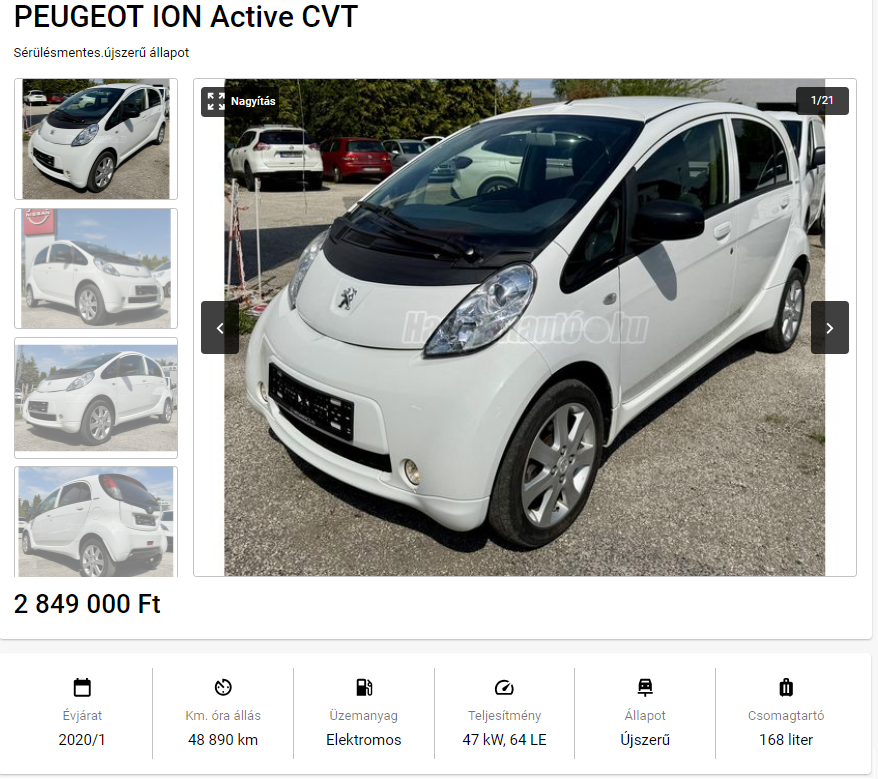Select the third thumbnail of side-front view

pyautogui.click(x=96, y=398)
